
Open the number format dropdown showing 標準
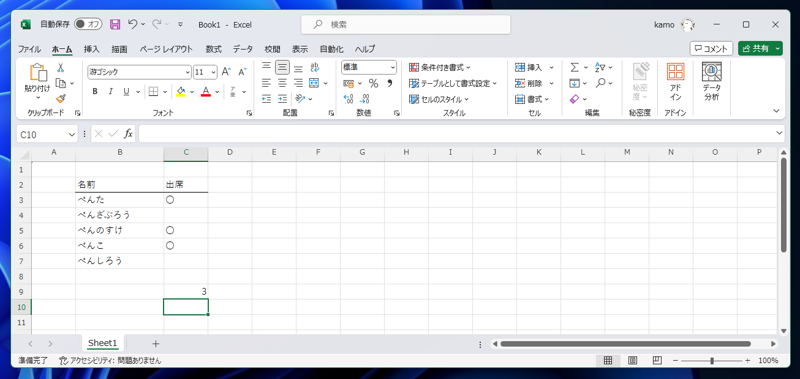click(392, 67)
